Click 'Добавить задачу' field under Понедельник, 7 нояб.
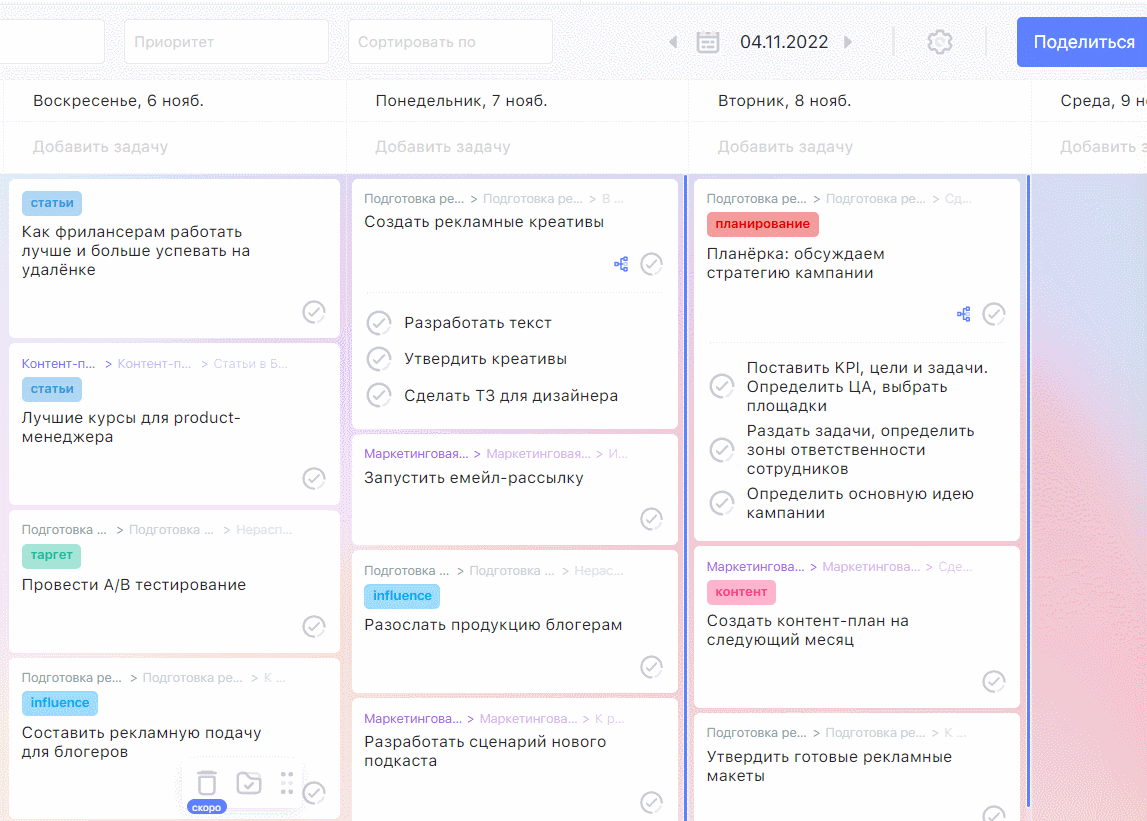Image resolution: width=1147 pixels, height=821 pixels. click(x=443, y=147)
